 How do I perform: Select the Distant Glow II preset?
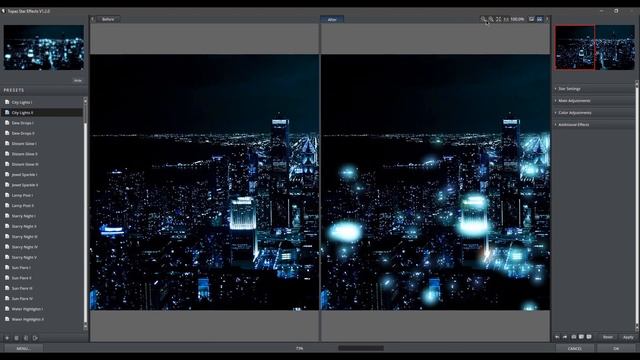[42, 154]
